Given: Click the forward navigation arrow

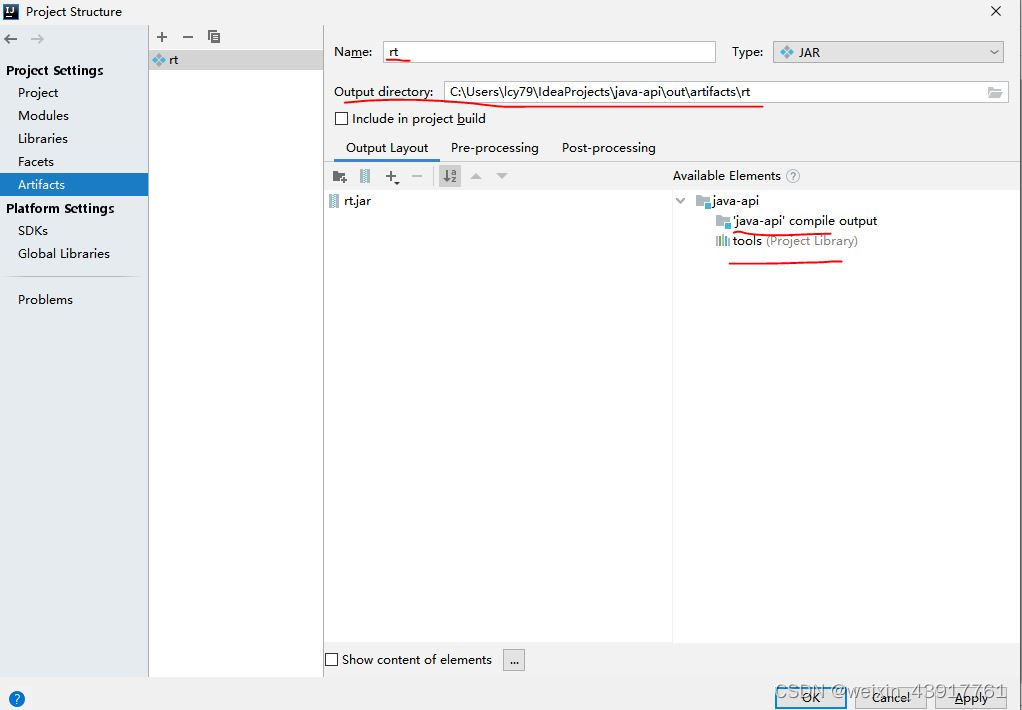Looking at the screenshot, I should 37,39.
